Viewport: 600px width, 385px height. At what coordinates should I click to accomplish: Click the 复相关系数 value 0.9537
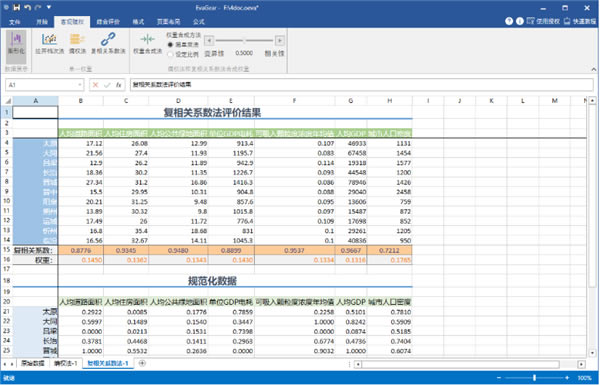[295, 250]
